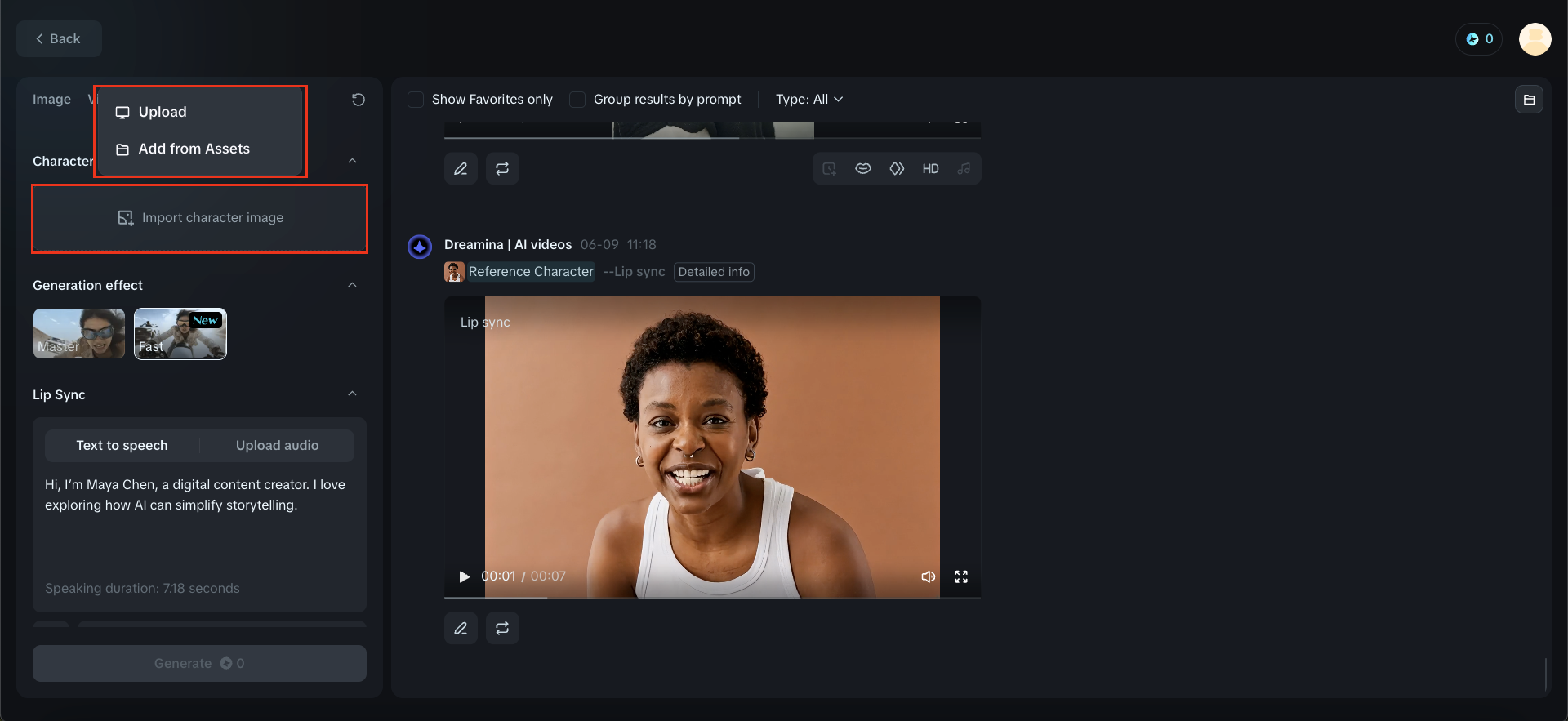Click the "Dreamina | AI videos" title
Screen dimensions: 1568x721
coord(508,245)
